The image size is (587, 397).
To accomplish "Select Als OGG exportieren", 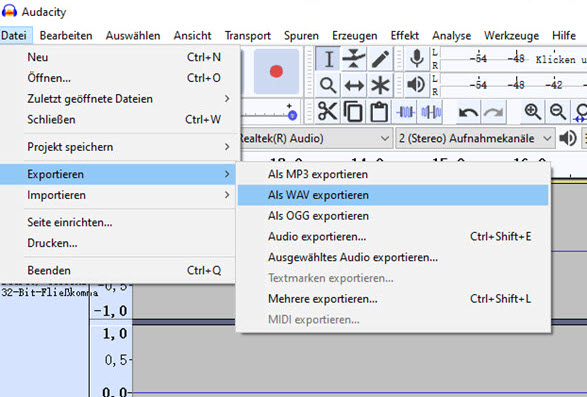I will (x=393, y=216).
